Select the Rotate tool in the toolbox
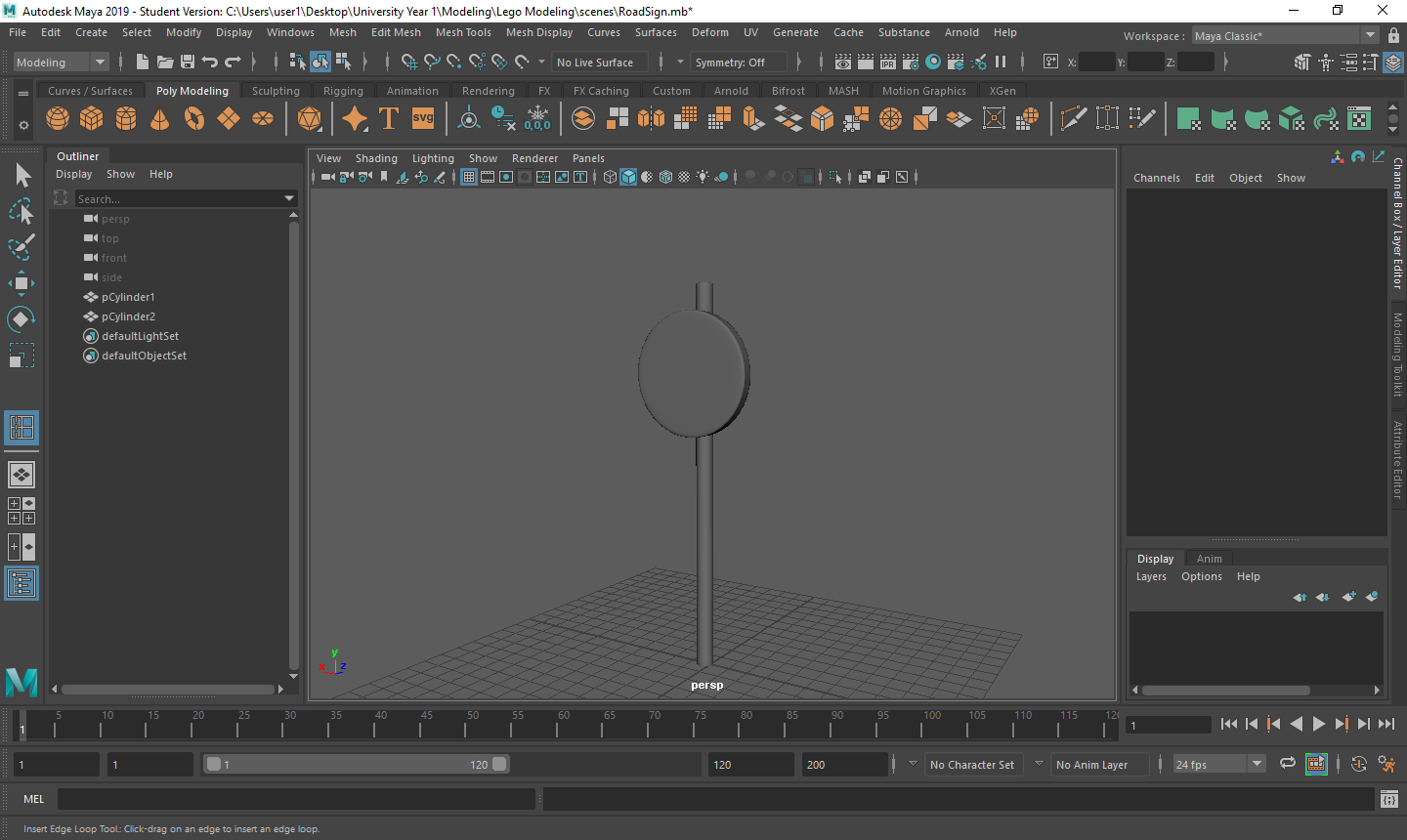Screen dimensions: 1407x840 (x=21, y=319)
